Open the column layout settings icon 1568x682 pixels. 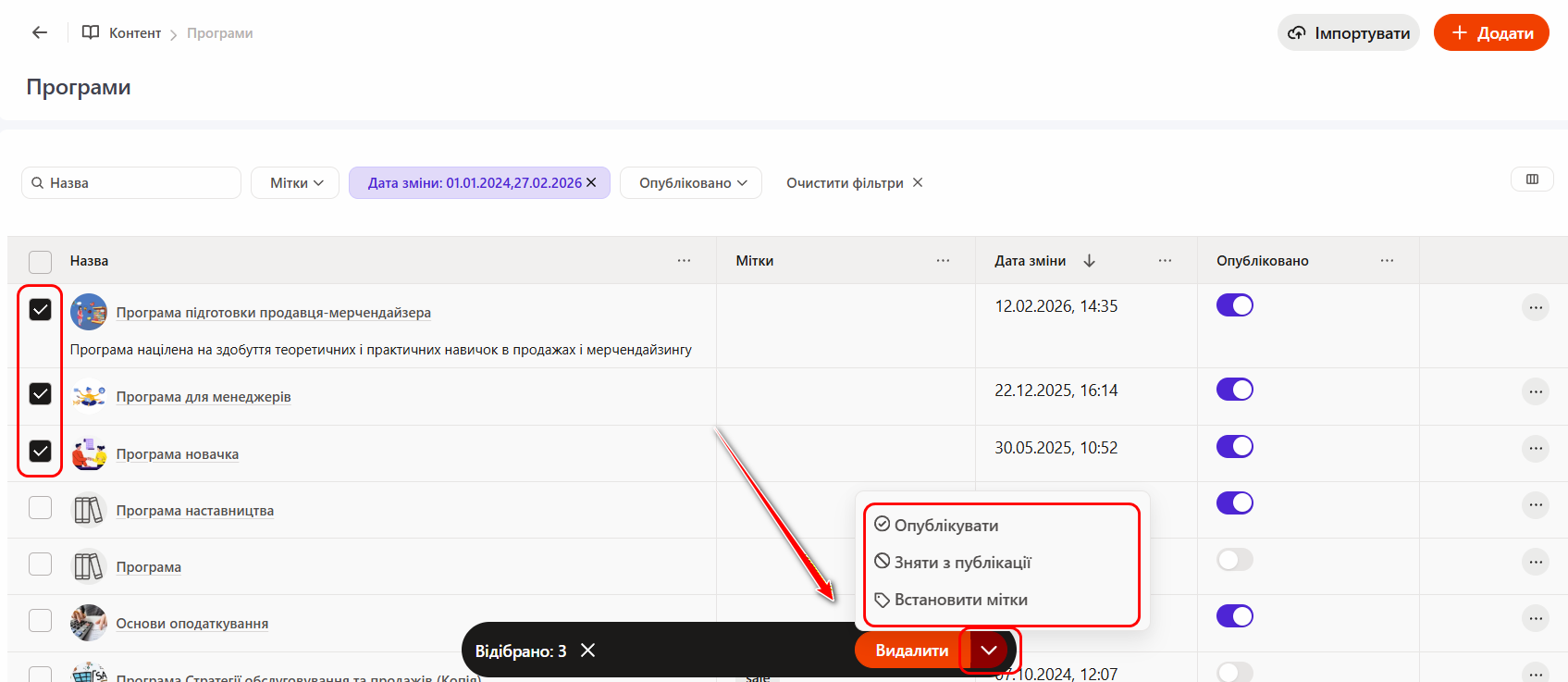[x=1532, y=180]
